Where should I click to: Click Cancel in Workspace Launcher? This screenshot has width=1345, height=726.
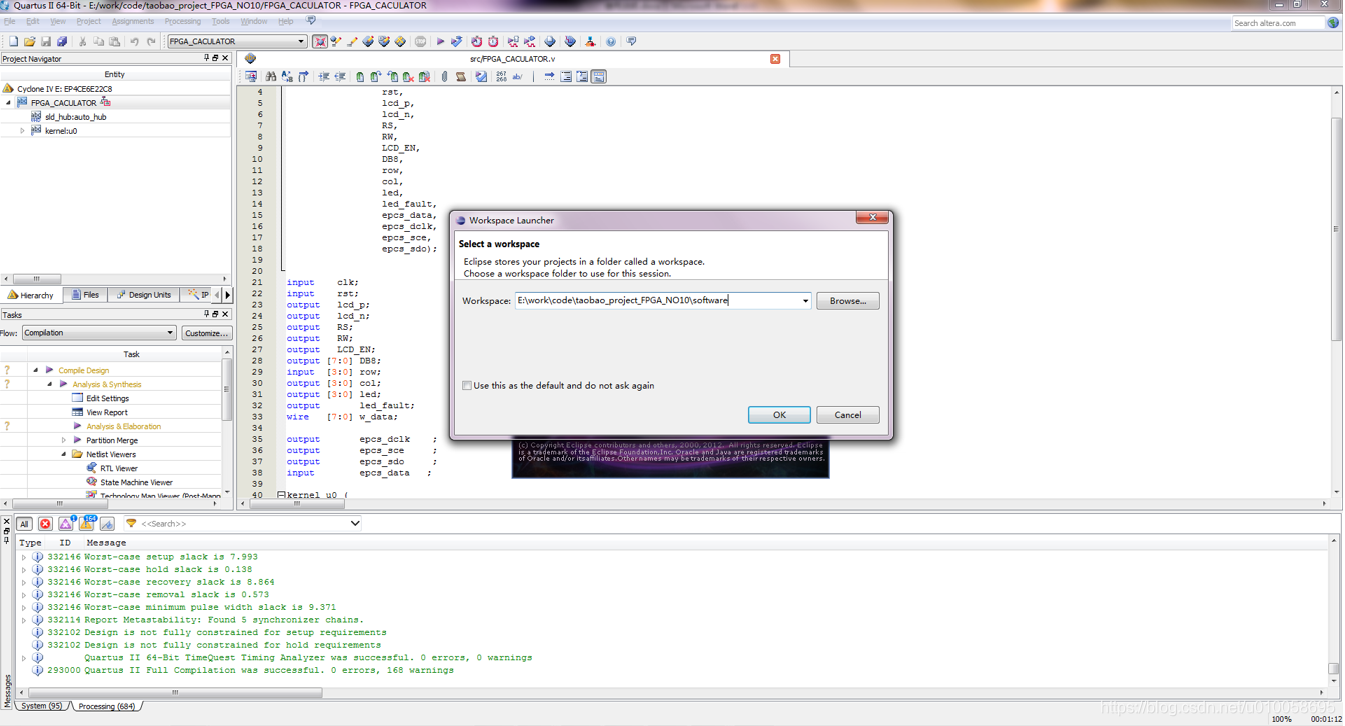[848, 415]
